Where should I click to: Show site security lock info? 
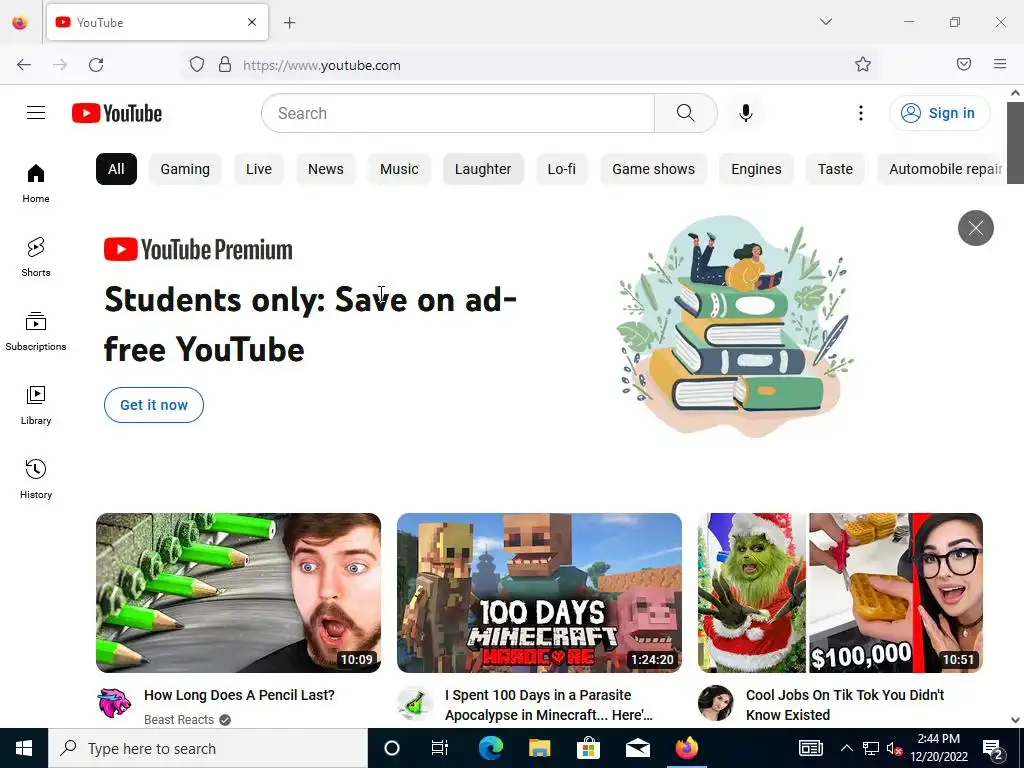[225, 65]
